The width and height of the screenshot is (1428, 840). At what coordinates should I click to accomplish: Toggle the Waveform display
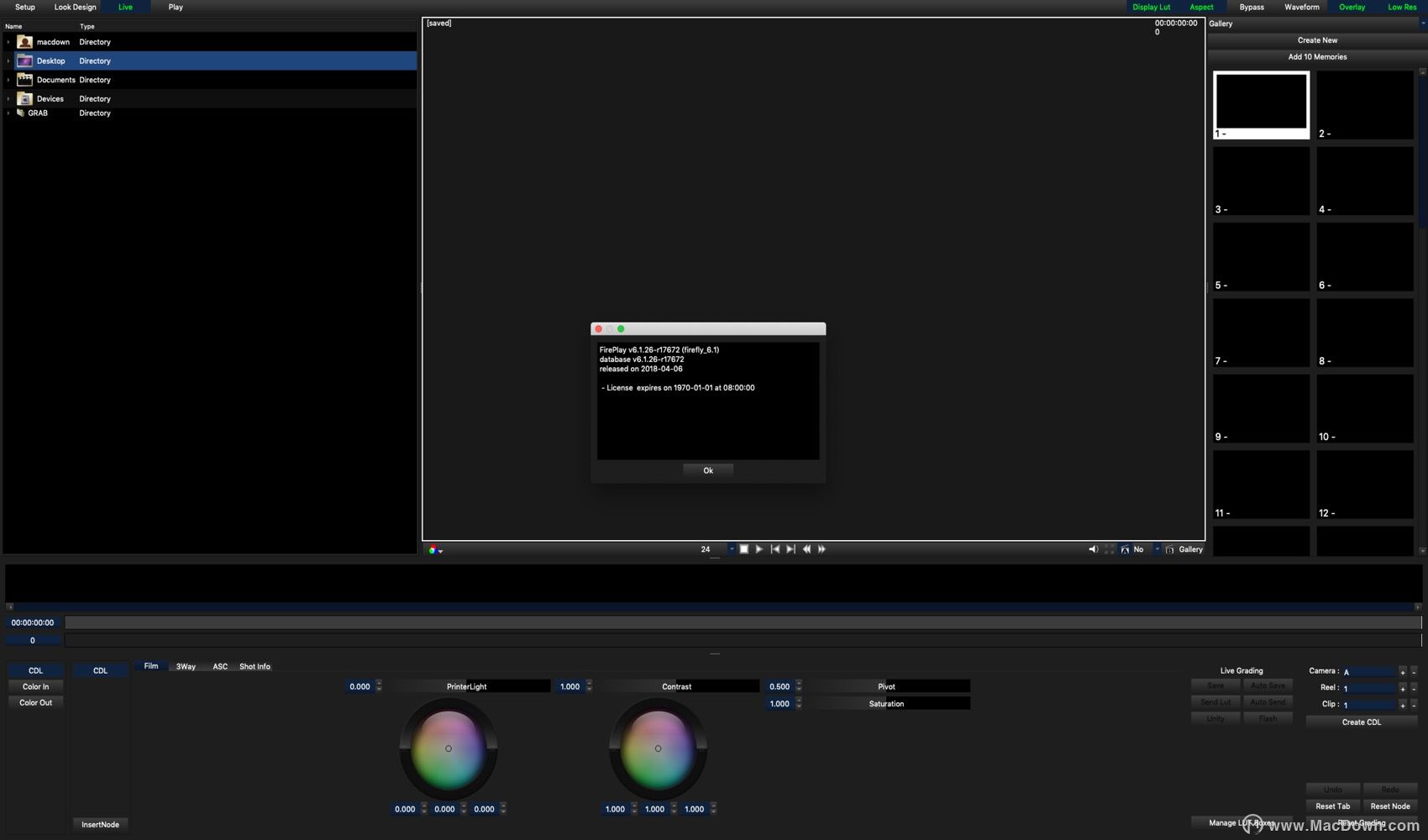pyautogui.click(x=1301, y=7)
